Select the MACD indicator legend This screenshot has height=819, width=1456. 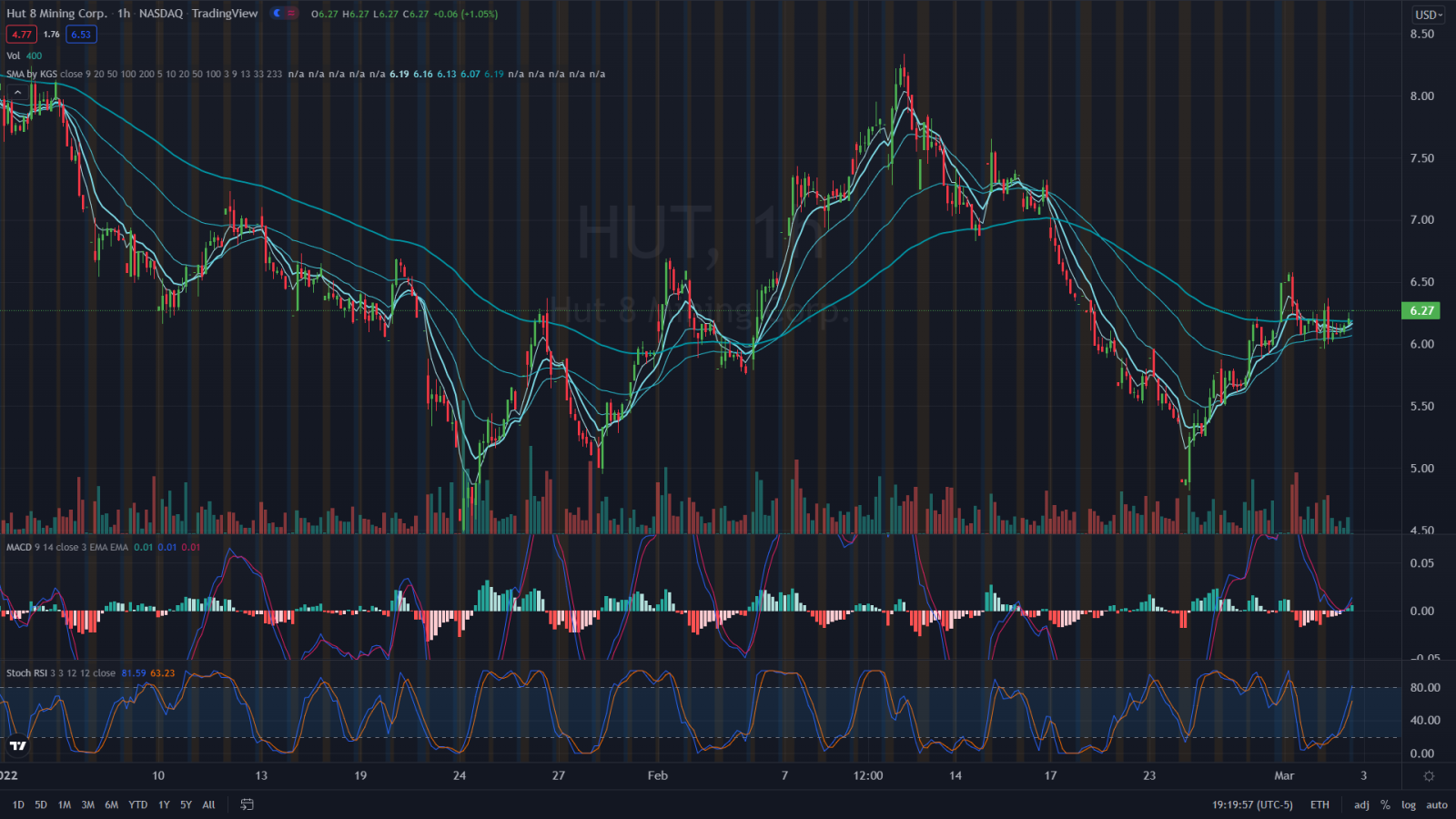coord(19,547)
